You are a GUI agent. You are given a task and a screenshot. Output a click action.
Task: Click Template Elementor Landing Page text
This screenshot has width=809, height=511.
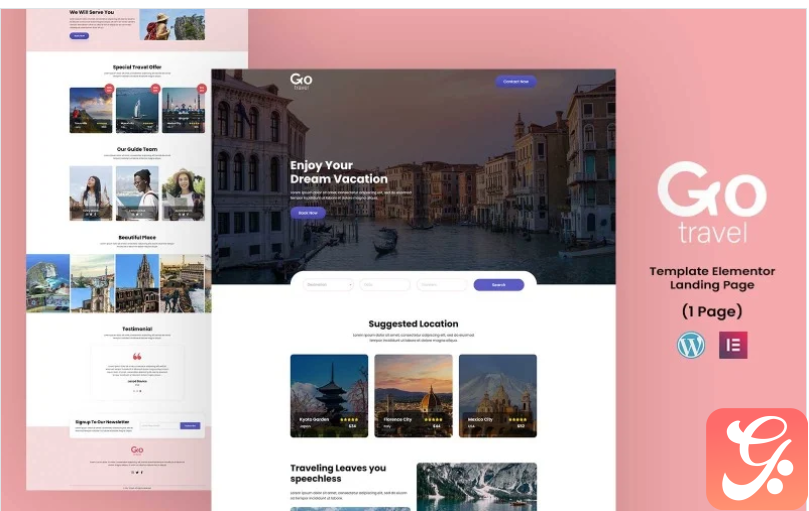tap(712, 278)
